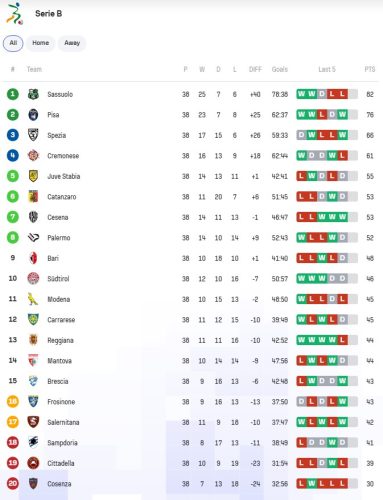The image size is (383, 500).
Task: Switch to the All standings tab
Action: click(x=13, y=43)
